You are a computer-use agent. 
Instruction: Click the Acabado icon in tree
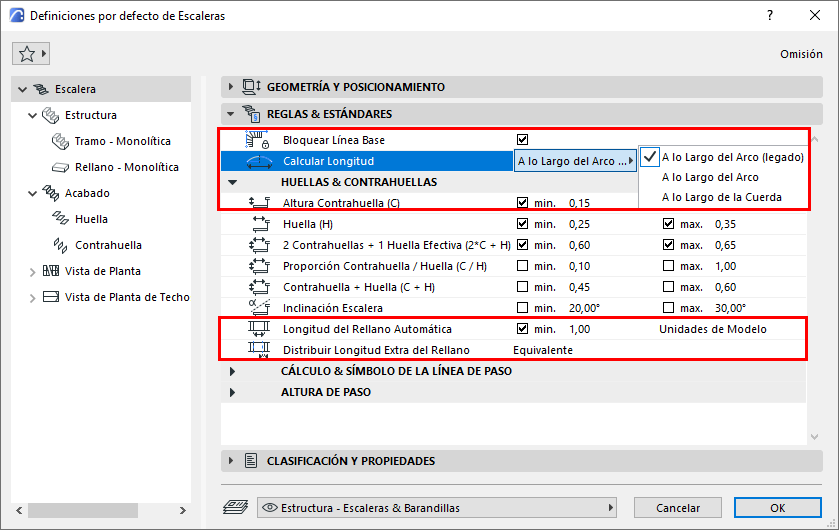coord(51,193)
